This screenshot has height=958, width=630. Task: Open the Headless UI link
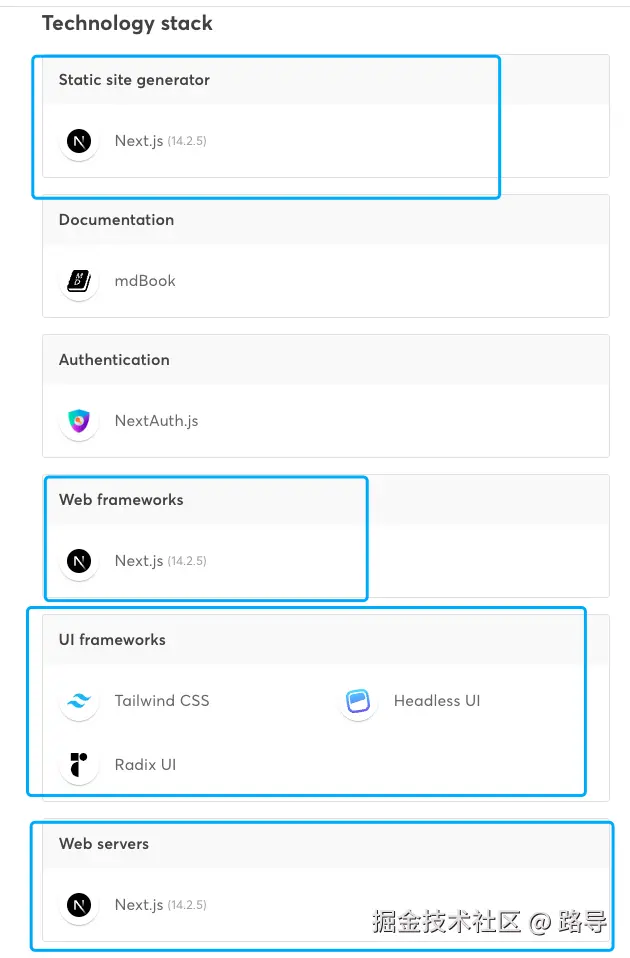pyautogui.click(x=437, y=701)
